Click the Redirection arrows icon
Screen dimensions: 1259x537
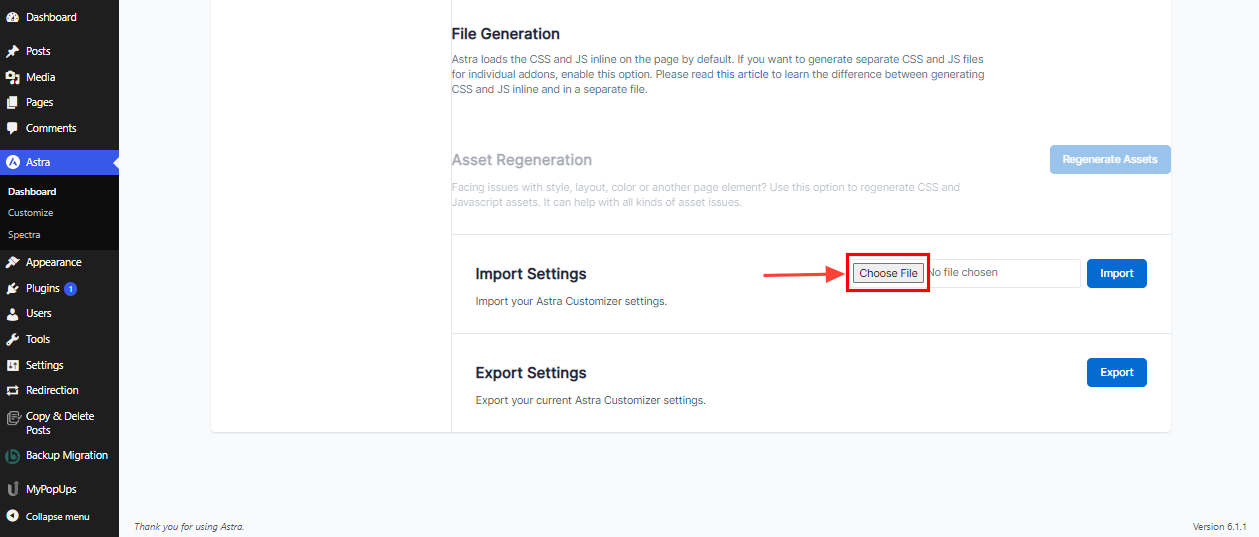pyautogui.click(x=12, y=390)
